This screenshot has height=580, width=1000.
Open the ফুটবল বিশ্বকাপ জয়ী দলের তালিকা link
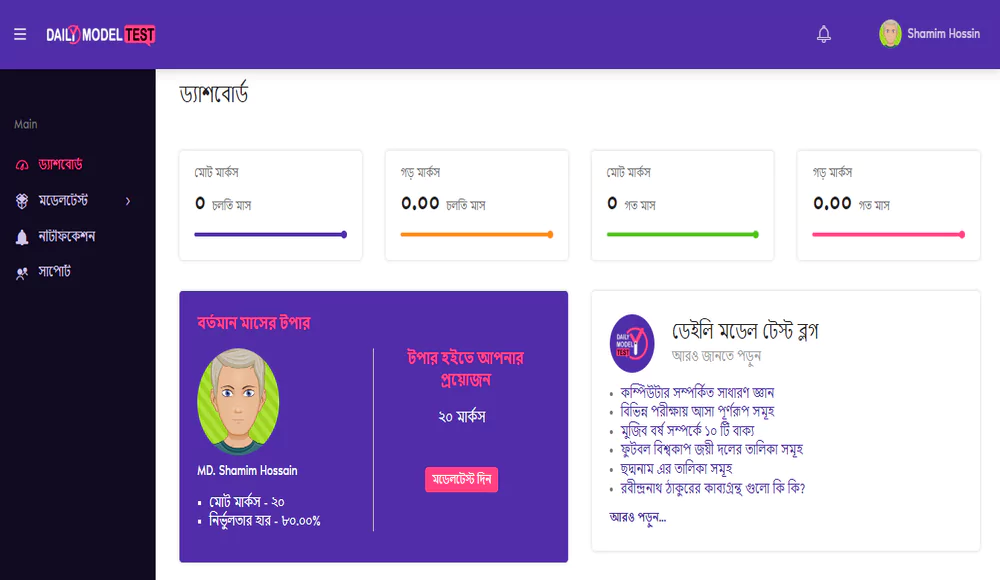click(x=711, y=449)
